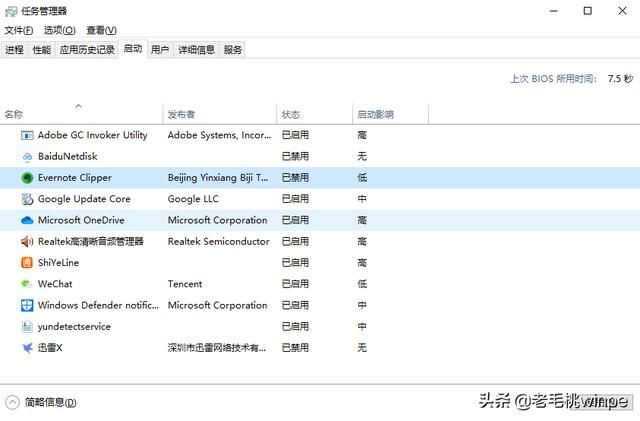This screenshot has height=421, width=640.
Task: Select the BaiduNetdisk name text
Action: [68, 156]
